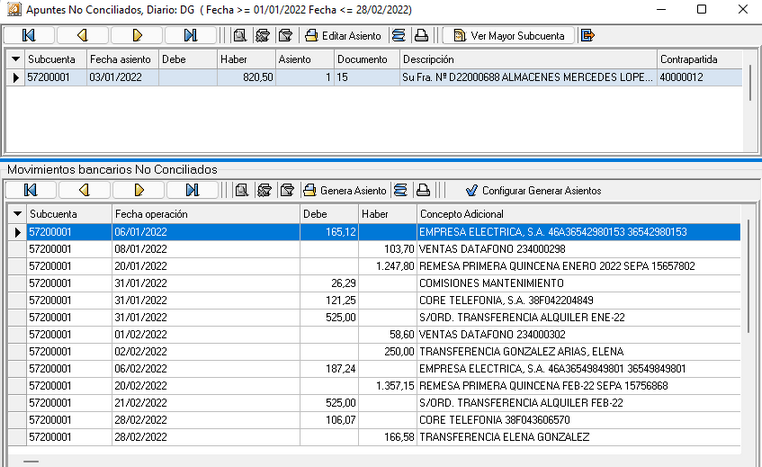762x467 pixels.
Task: Go to last record in Apuntes toolbar
Action: click(x=190, y=35)
